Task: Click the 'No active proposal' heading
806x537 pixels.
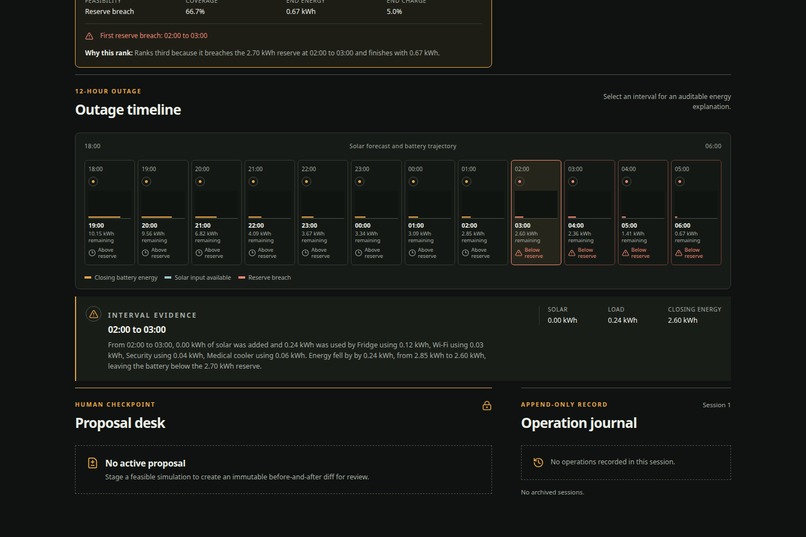Action: click(145, 463)
